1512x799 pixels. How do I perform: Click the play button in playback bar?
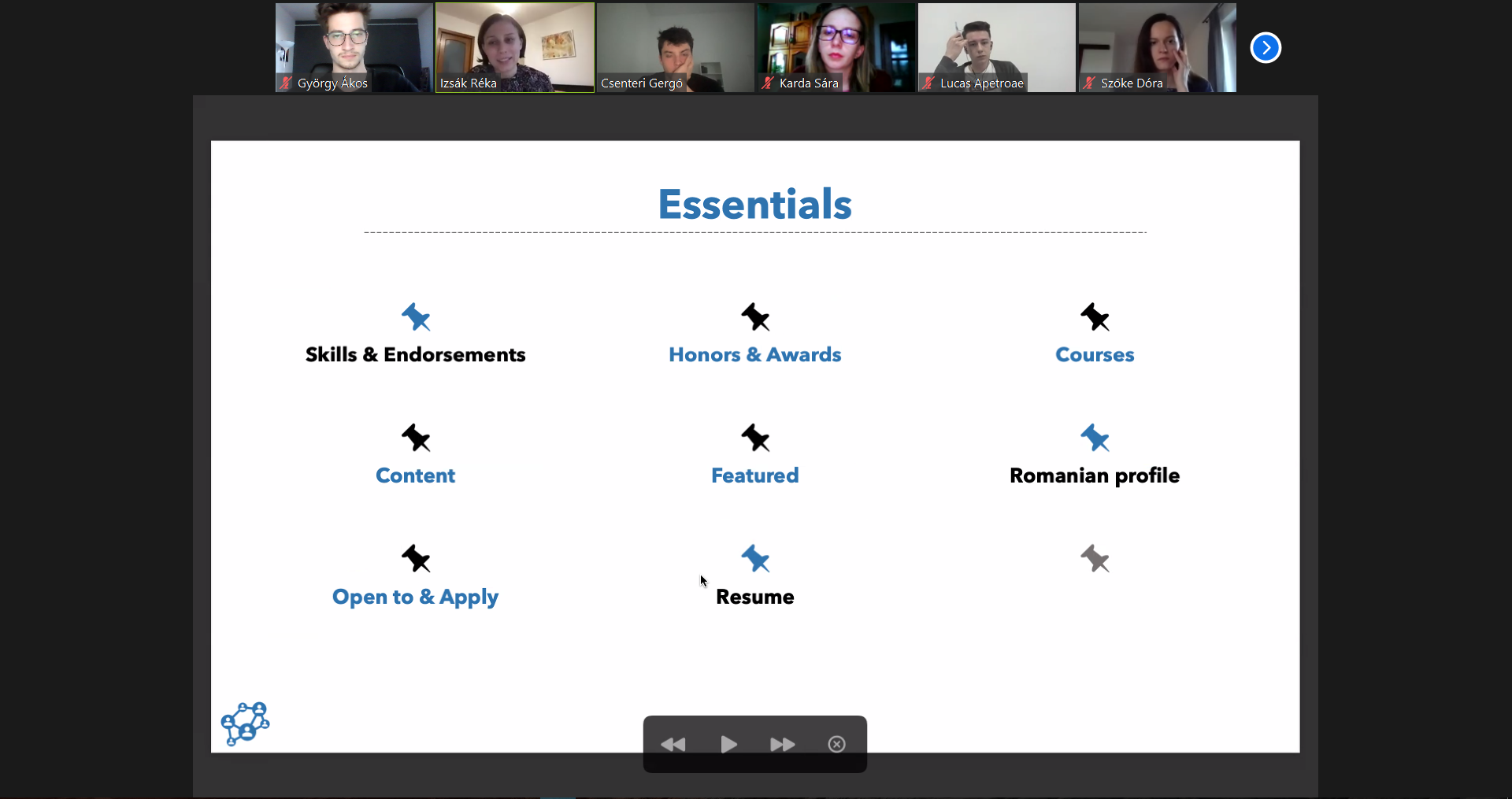tap(728, 744)
